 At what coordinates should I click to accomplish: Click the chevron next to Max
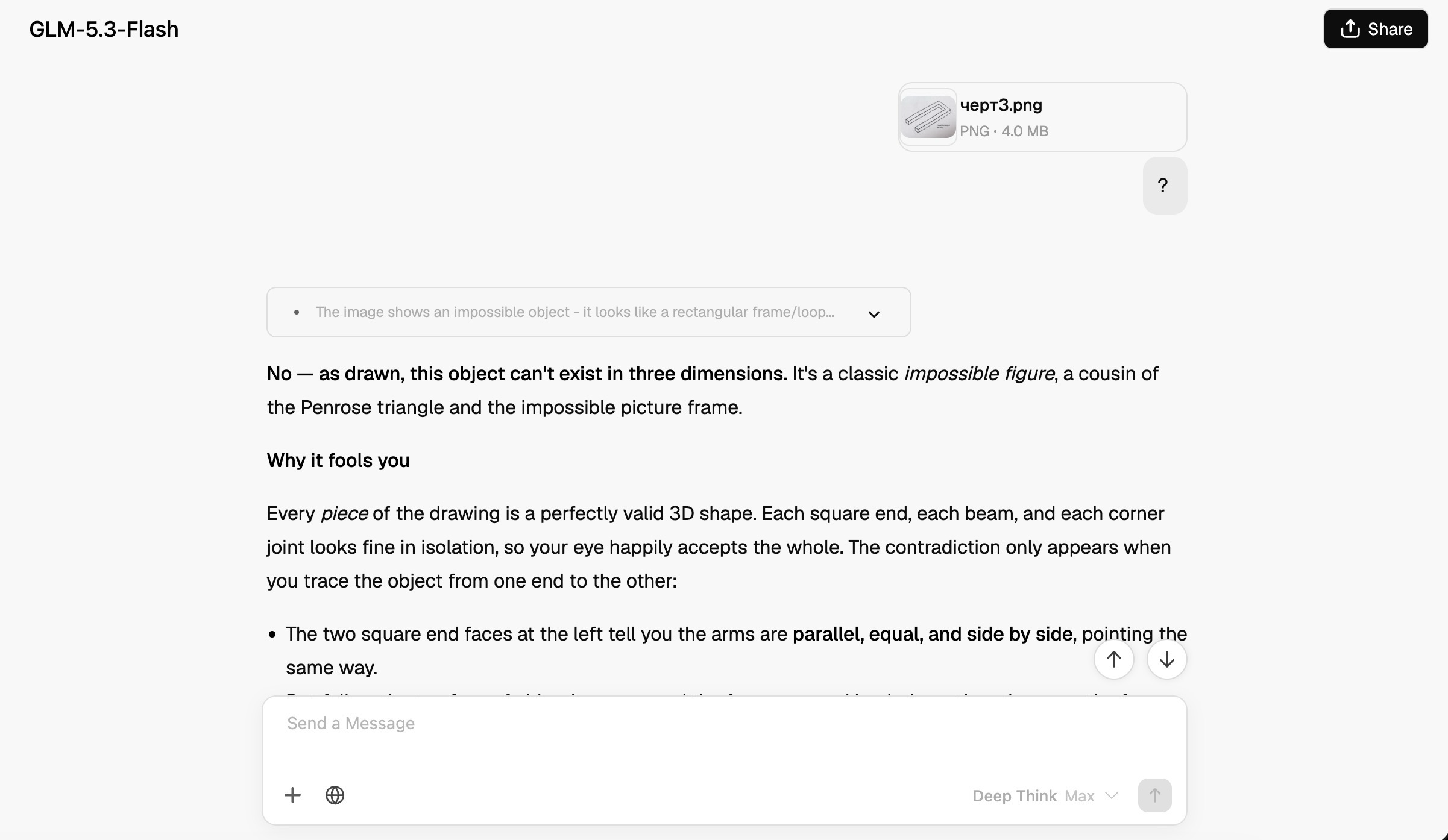pos(1111,796)
